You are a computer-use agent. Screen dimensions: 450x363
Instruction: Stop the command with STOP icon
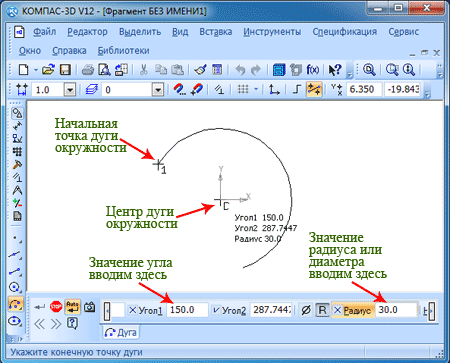(x=56, y=307)
